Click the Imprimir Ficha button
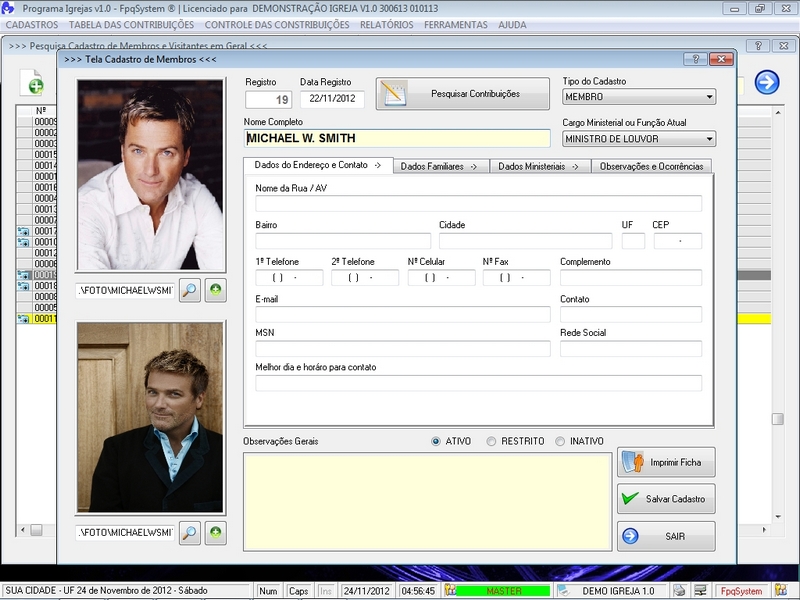Viewport: 800px width, 600px height. (666, 462)
